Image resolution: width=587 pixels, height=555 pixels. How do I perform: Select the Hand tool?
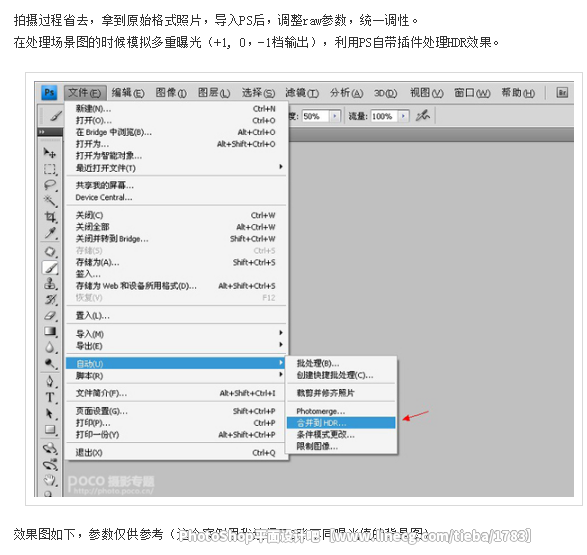(50, 480)
